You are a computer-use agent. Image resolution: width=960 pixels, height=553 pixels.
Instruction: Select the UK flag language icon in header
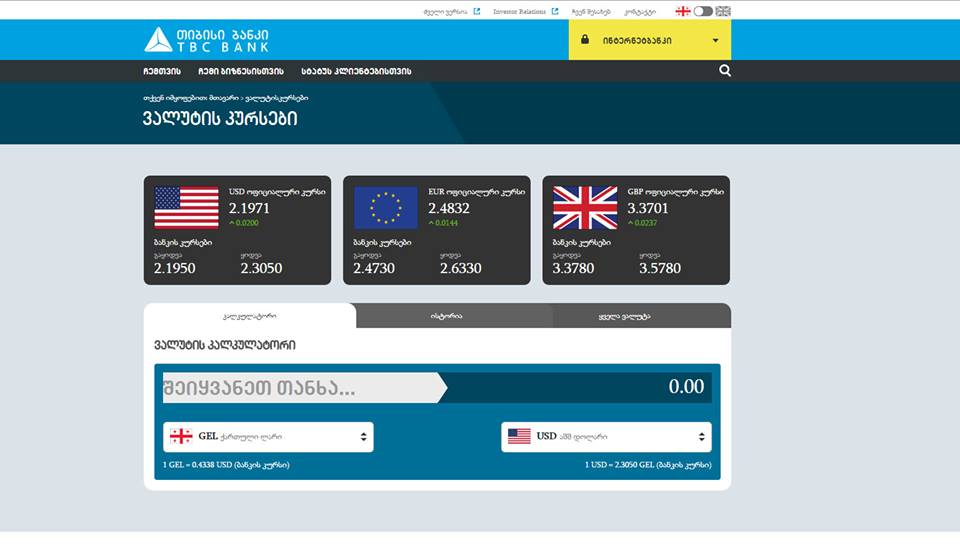pos(723,11)
